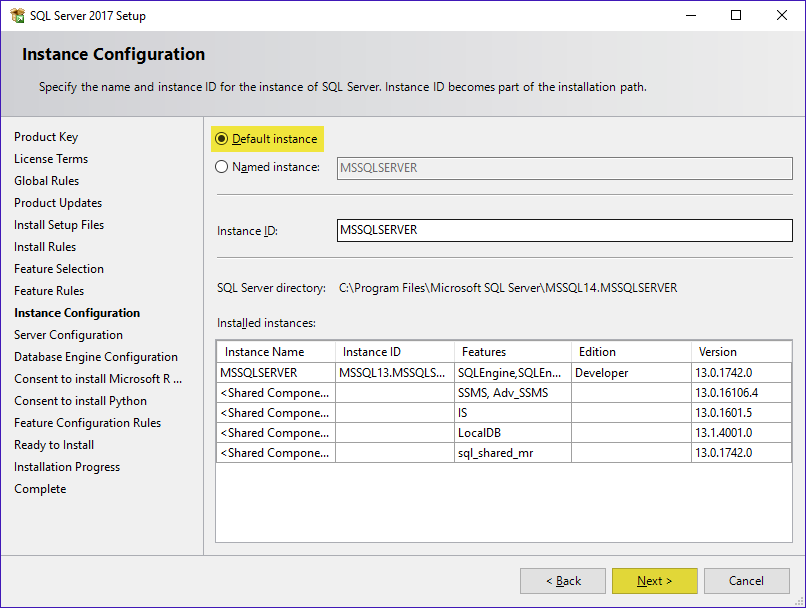The width and height of the screenshot is (806, 608).
Task: Click version 13.0.1601.5 cell
Action: point(741,413)
